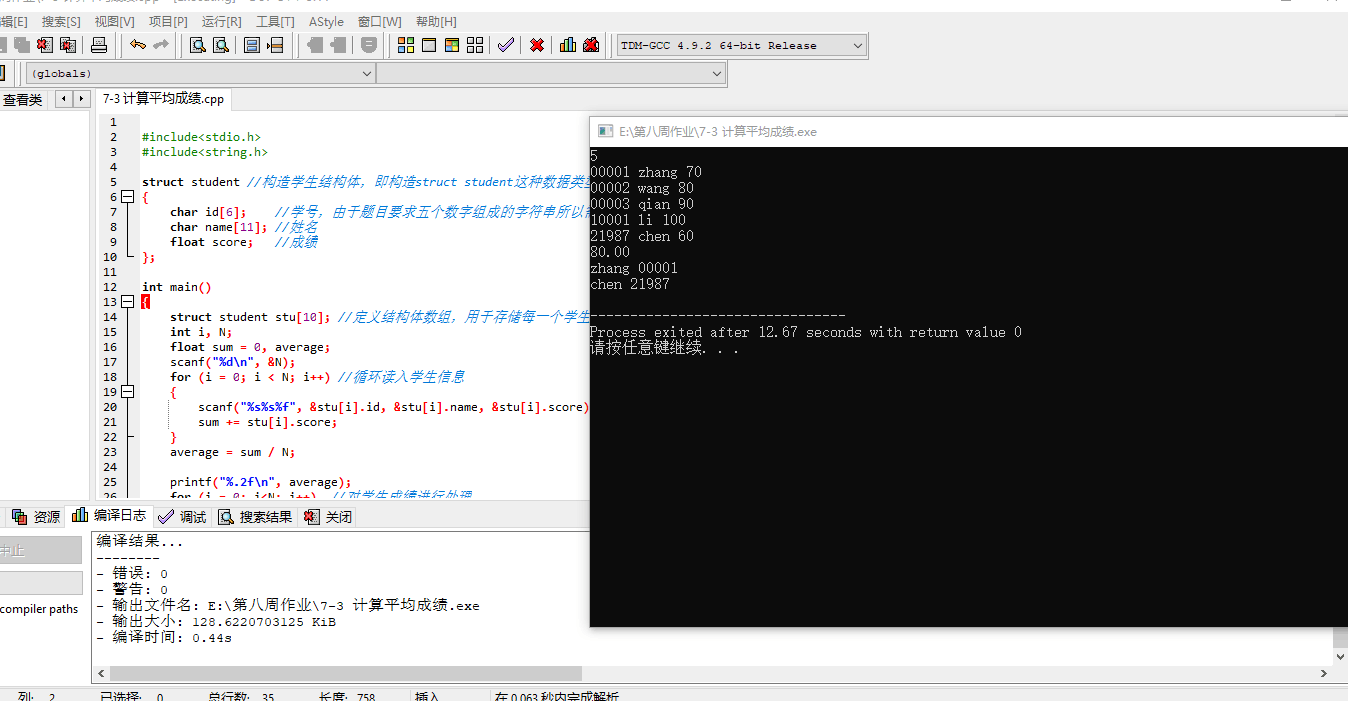
Task: Open the AStyle menu
Action: (x=326, y=21)
